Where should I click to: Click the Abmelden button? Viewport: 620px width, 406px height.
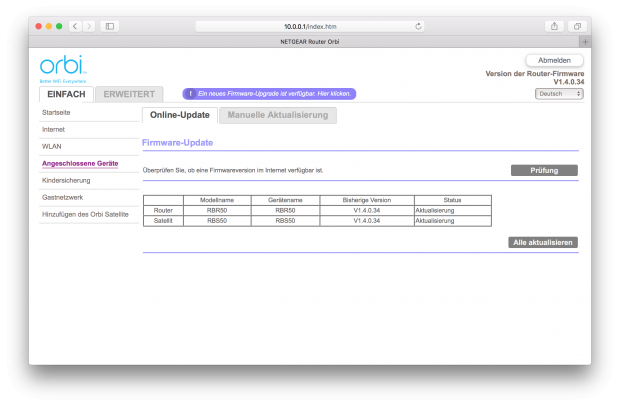(554, 60)
